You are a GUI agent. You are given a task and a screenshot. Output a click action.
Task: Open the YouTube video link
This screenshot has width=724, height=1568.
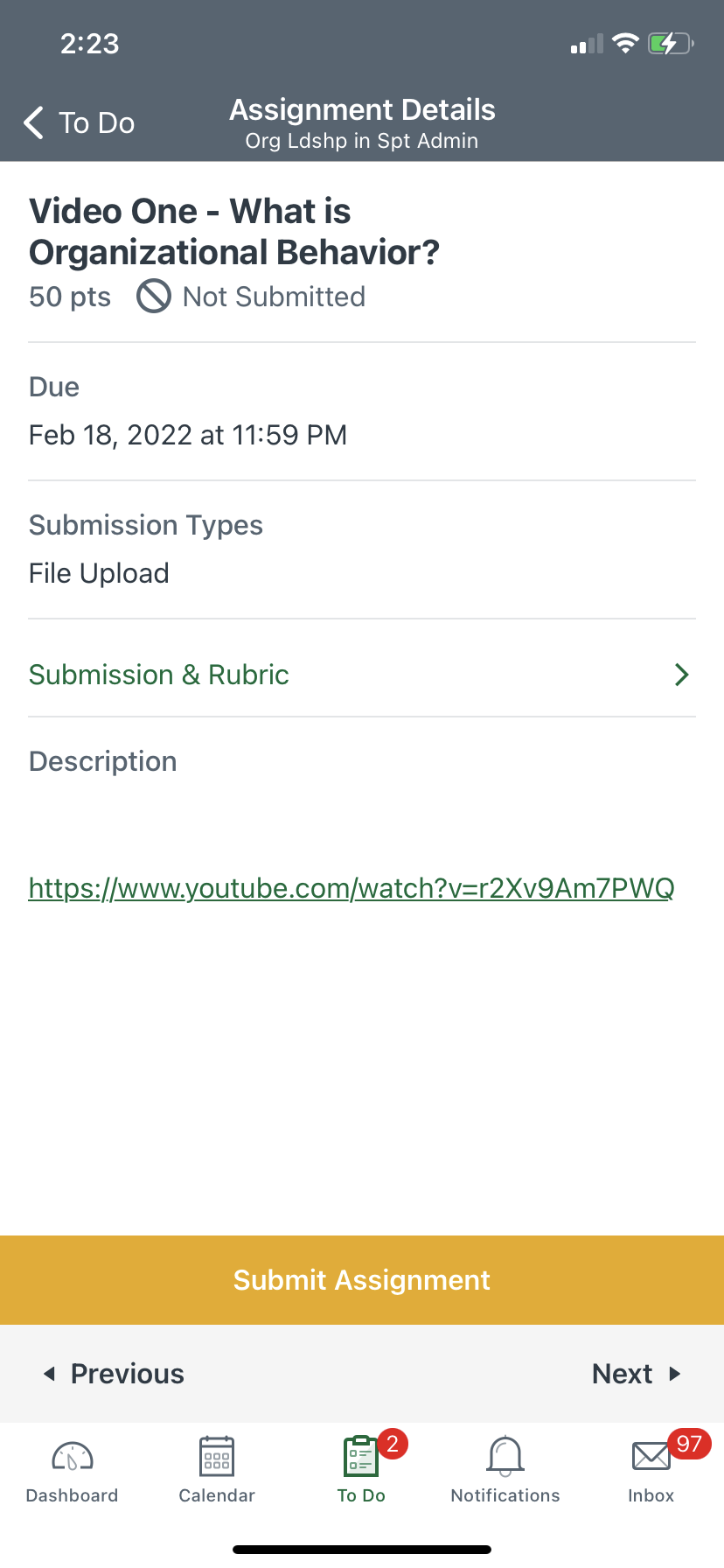pyautogui.click(x=352, y=888)
